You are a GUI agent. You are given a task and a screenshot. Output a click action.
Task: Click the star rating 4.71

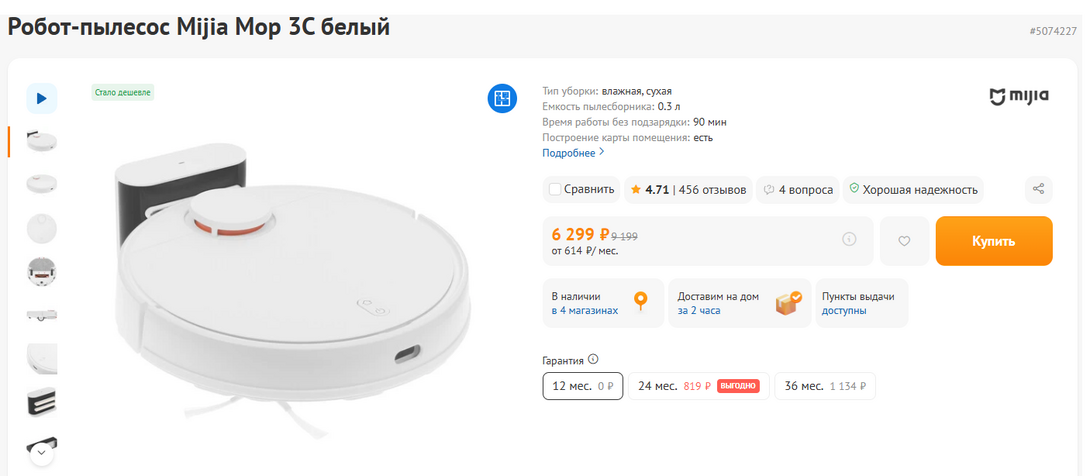tap(649, 189)
